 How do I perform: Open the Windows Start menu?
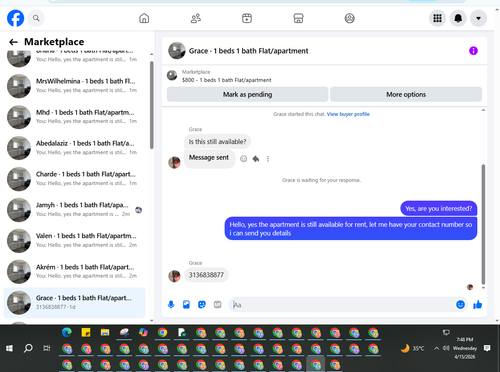9,348
